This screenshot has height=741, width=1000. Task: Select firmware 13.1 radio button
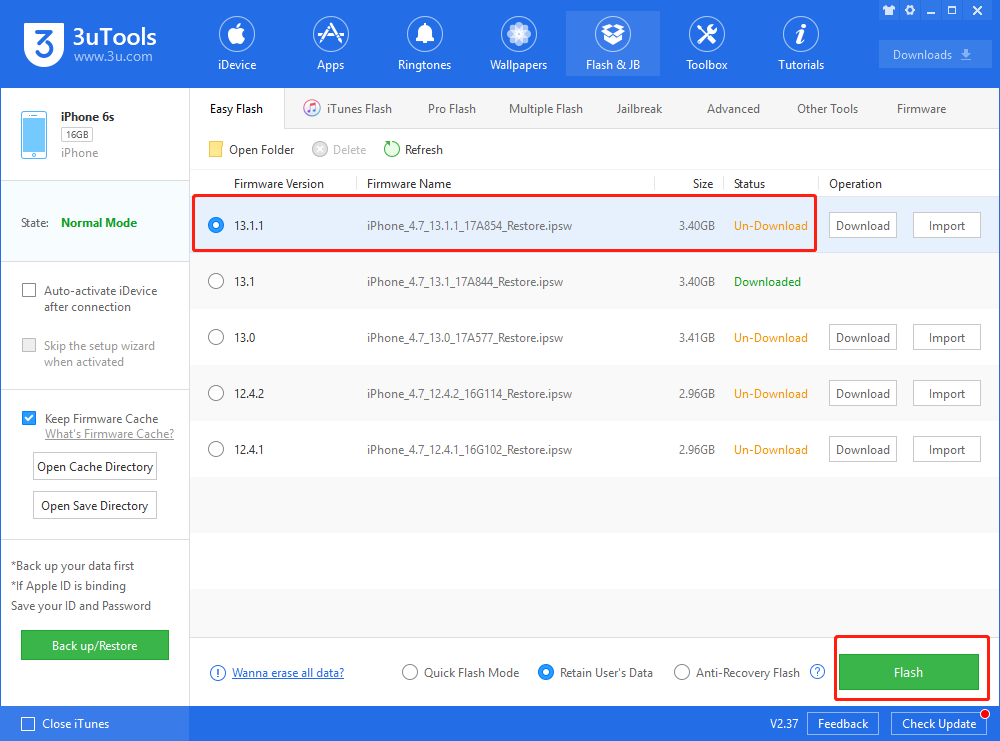click(x=216, y=281)
